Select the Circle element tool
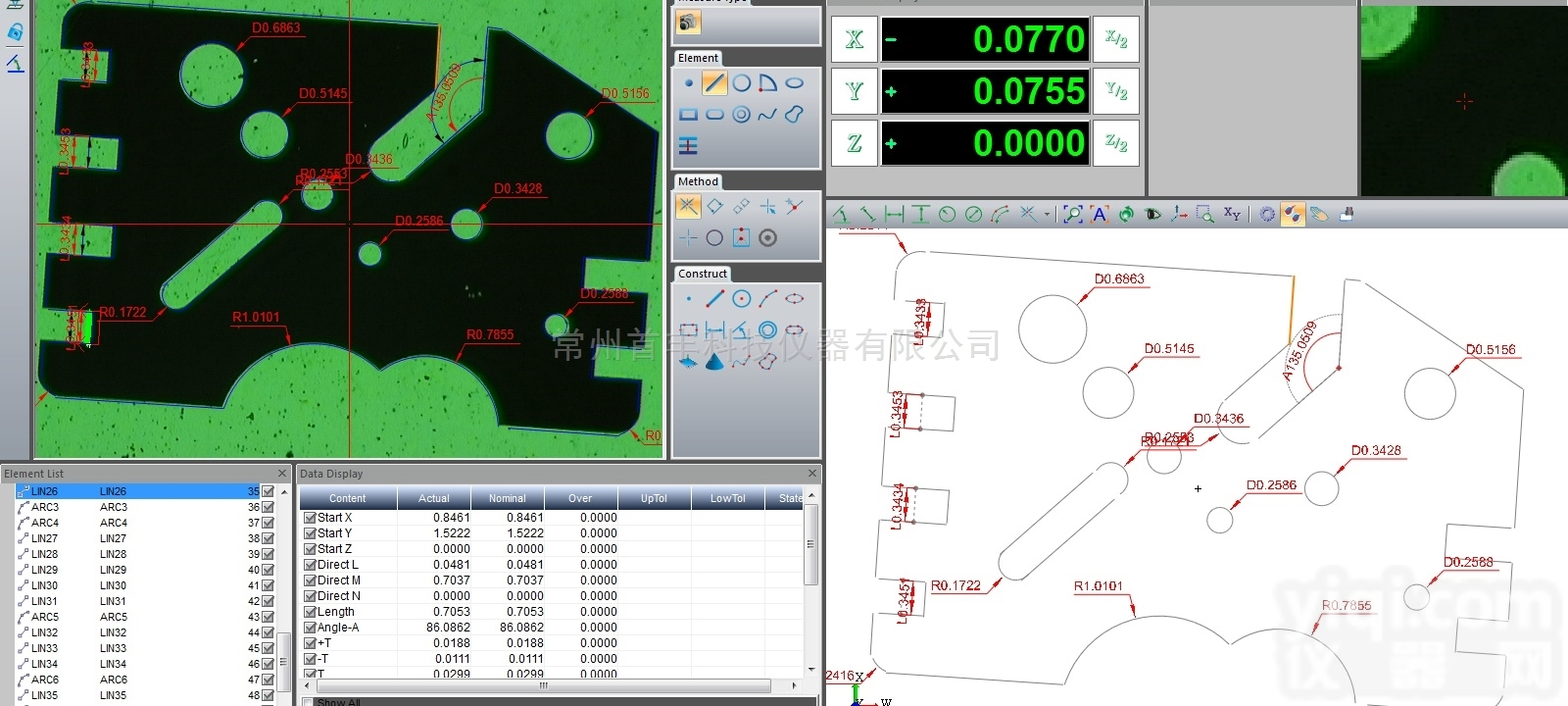 (x=742, y=83)
